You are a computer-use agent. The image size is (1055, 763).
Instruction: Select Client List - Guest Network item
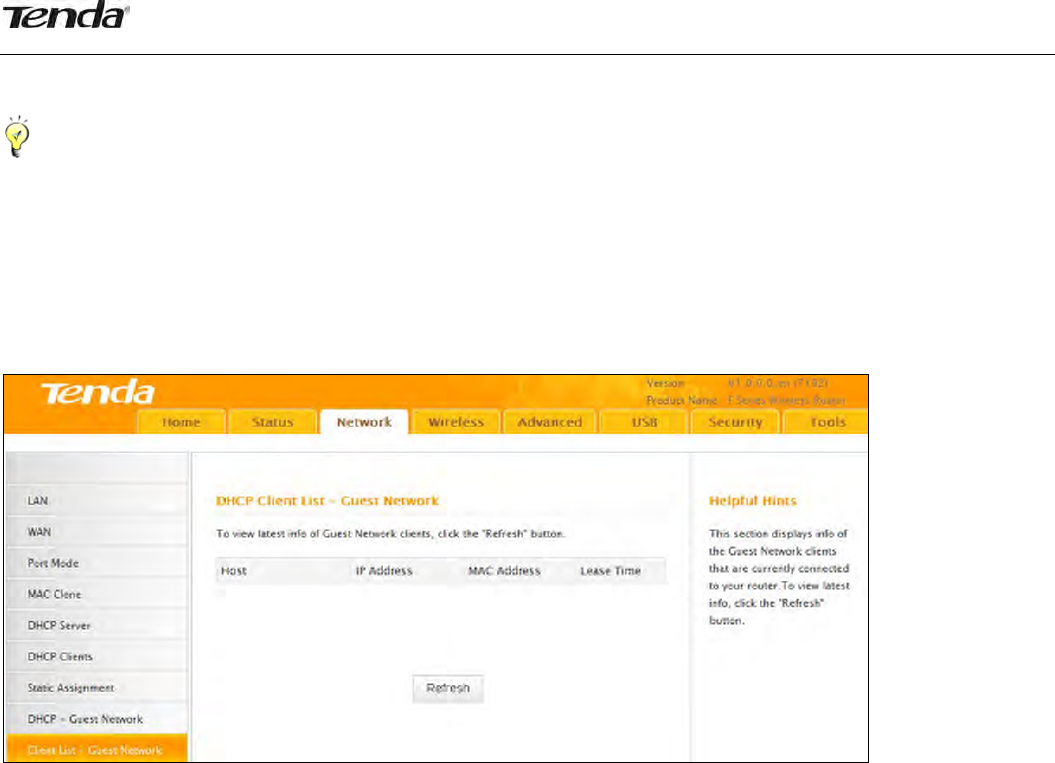[x=97, y=749]
